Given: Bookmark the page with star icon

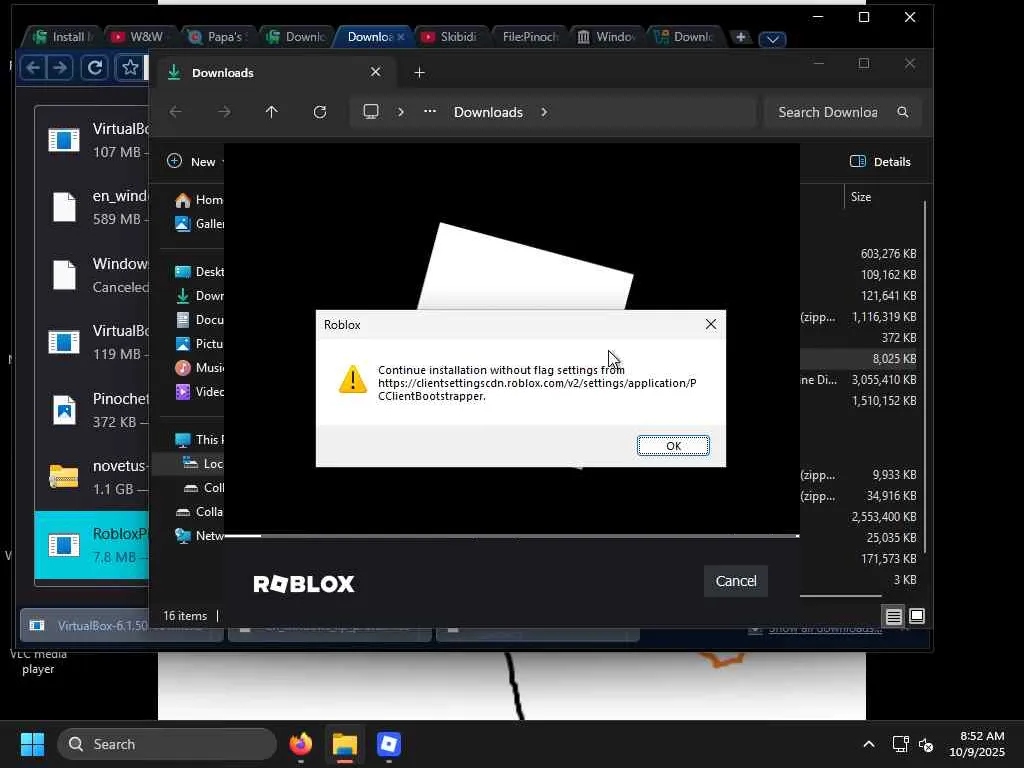Looking at the screenshot, I should [x=130, y=67].
